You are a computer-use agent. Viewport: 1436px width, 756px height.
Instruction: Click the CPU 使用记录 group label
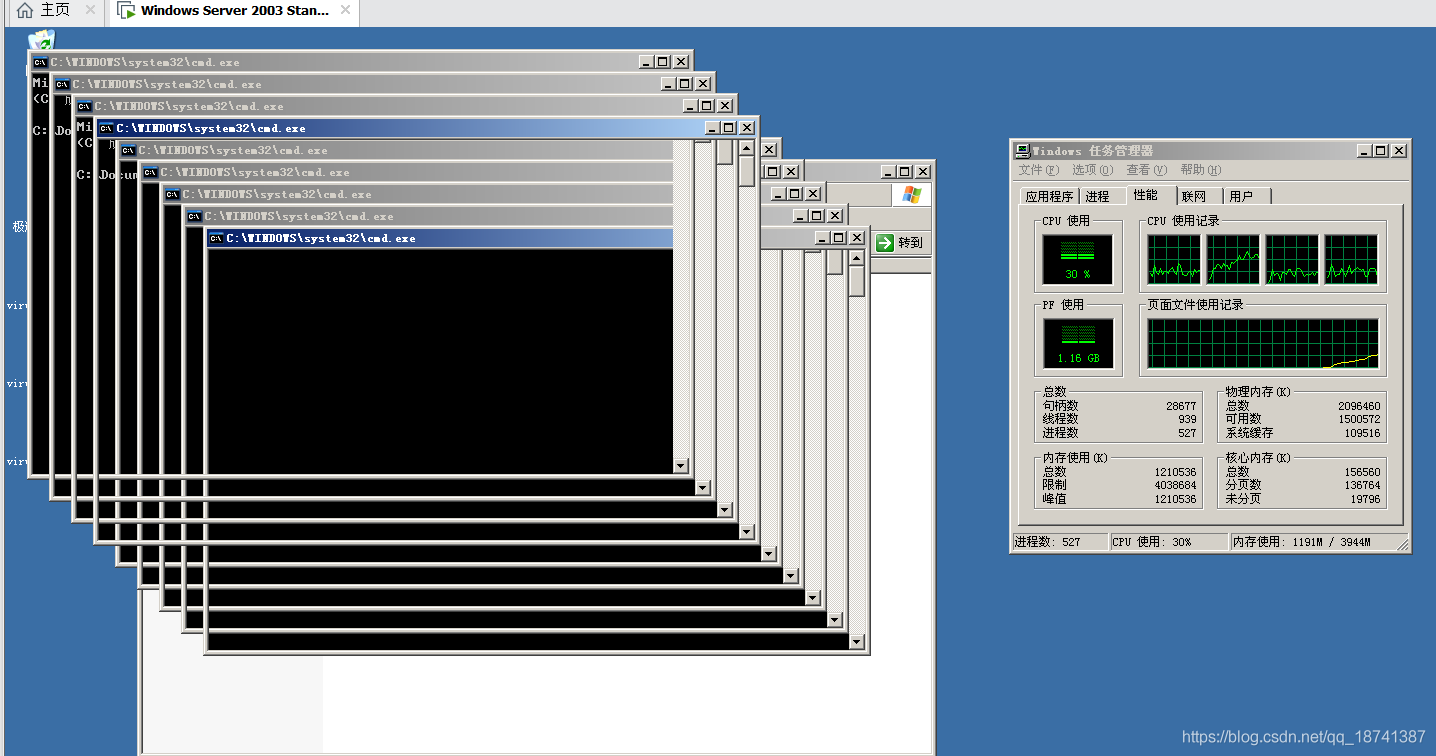[x=1183, y=221]
